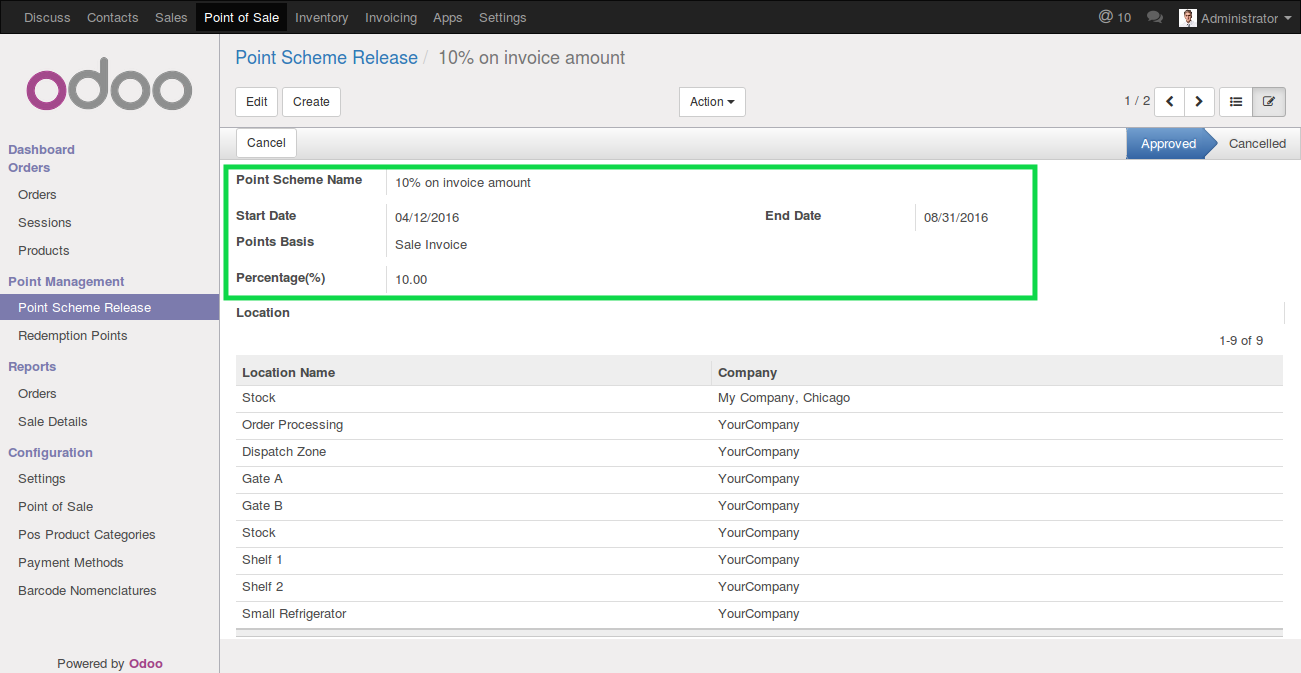Select the Approved status stage

[x=1168, y=144]
